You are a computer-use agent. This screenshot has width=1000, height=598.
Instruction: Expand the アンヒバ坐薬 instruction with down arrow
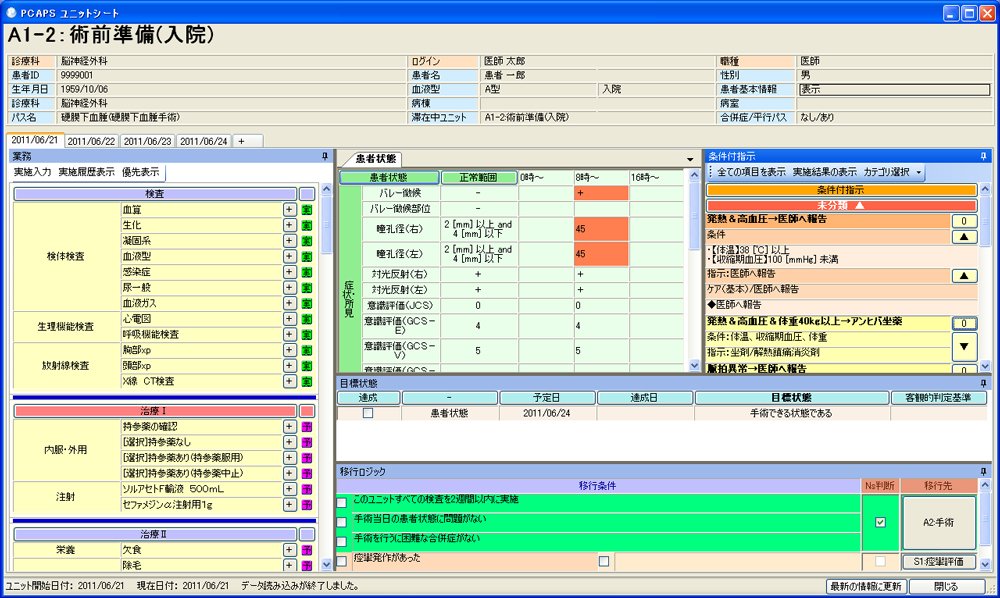(x=964, y=346)
